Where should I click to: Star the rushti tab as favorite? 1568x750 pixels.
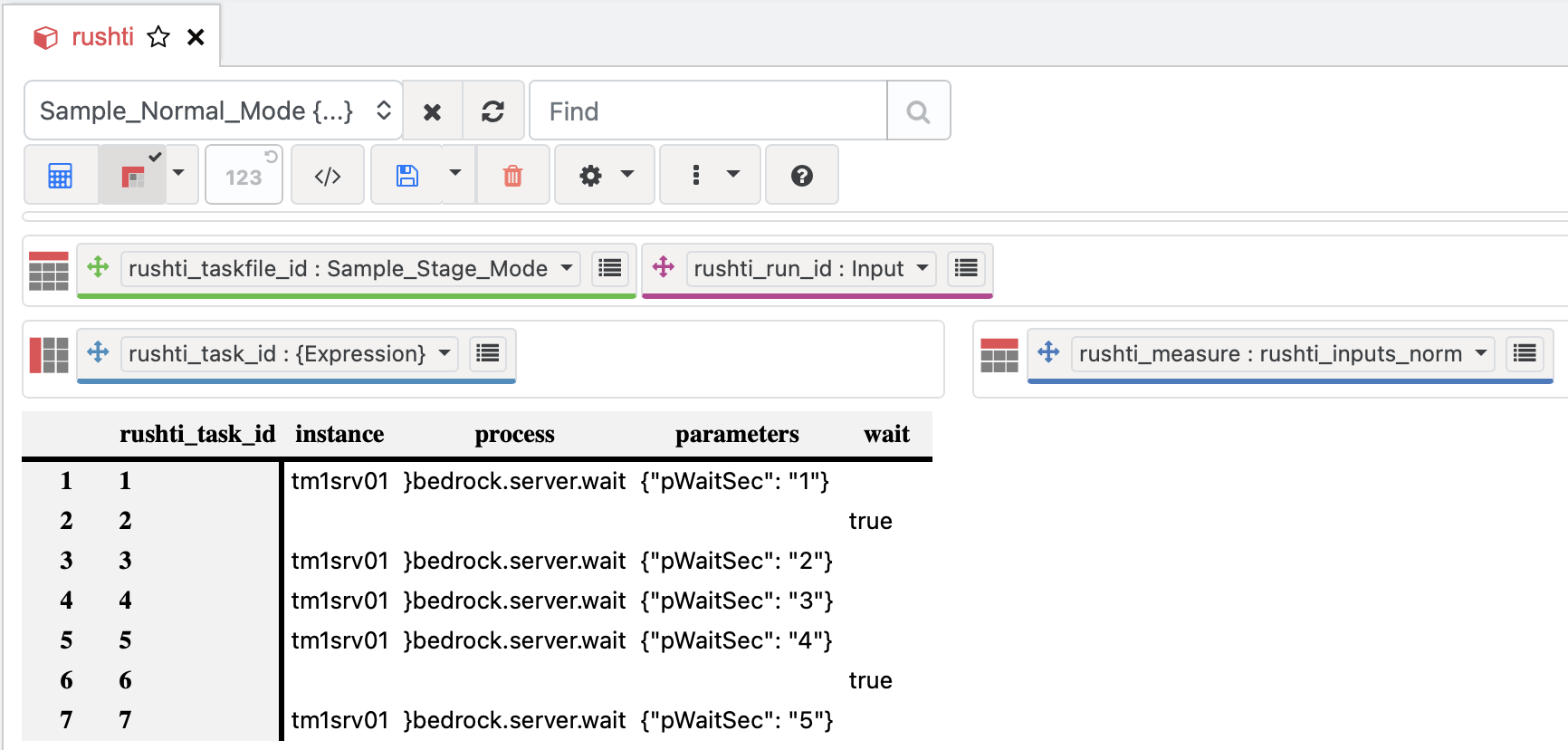coord(158,37)
